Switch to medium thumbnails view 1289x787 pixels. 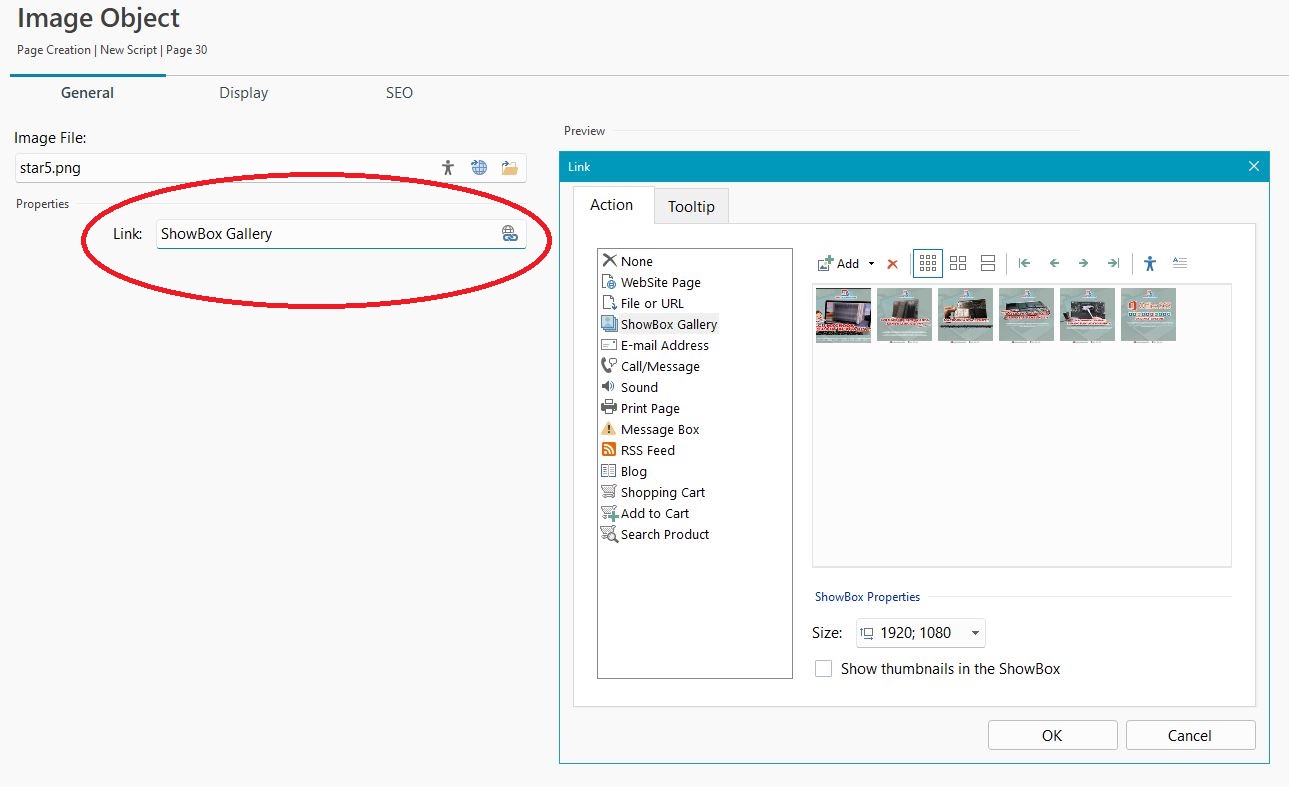pos(958,263)
